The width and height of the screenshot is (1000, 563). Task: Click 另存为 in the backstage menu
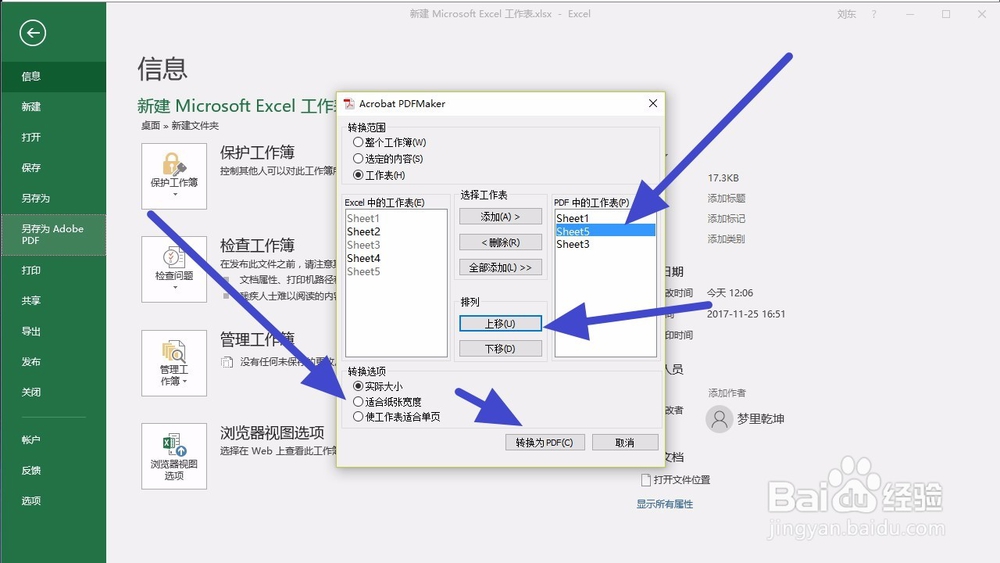coord(54,198)
